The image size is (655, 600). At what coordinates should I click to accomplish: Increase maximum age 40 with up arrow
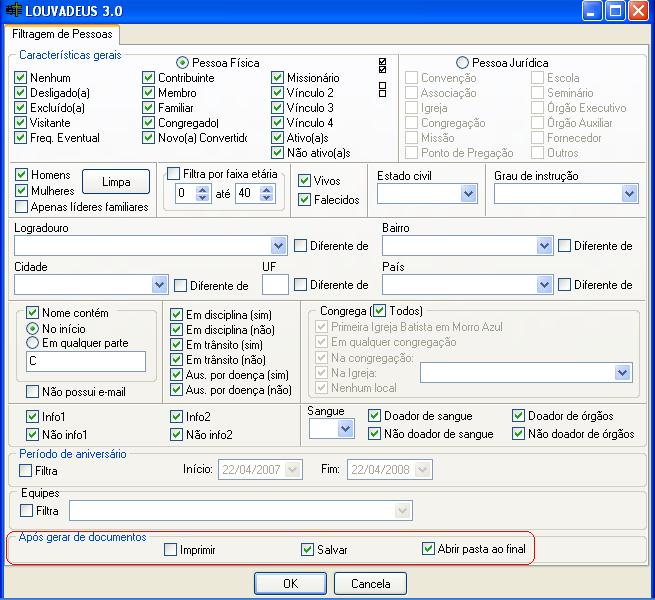[267, 189]
